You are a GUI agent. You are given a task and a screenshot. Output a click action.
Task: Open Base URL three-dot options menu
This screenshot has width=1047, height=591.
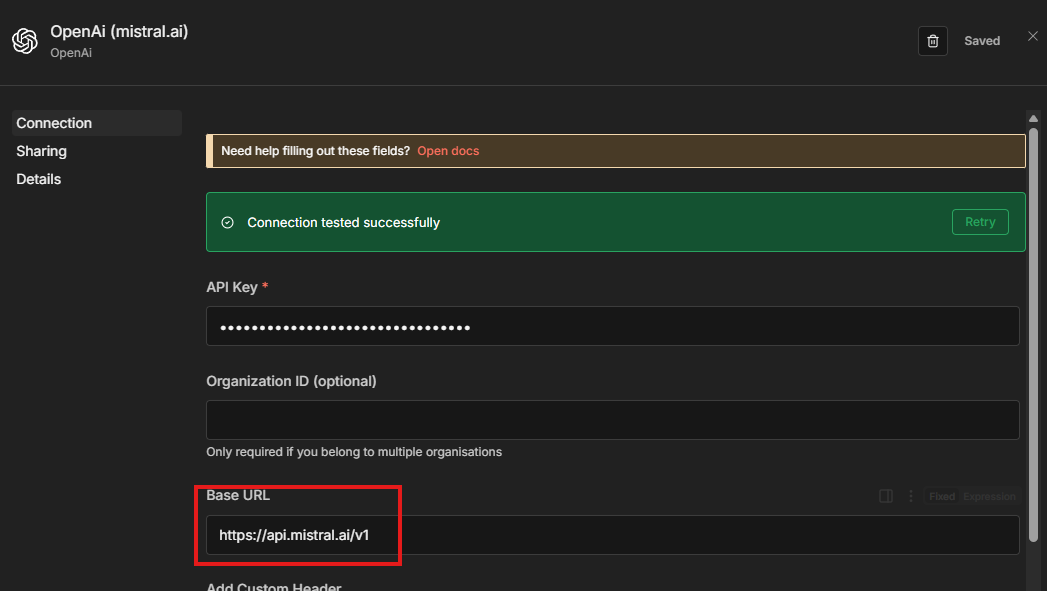point(910,496)
